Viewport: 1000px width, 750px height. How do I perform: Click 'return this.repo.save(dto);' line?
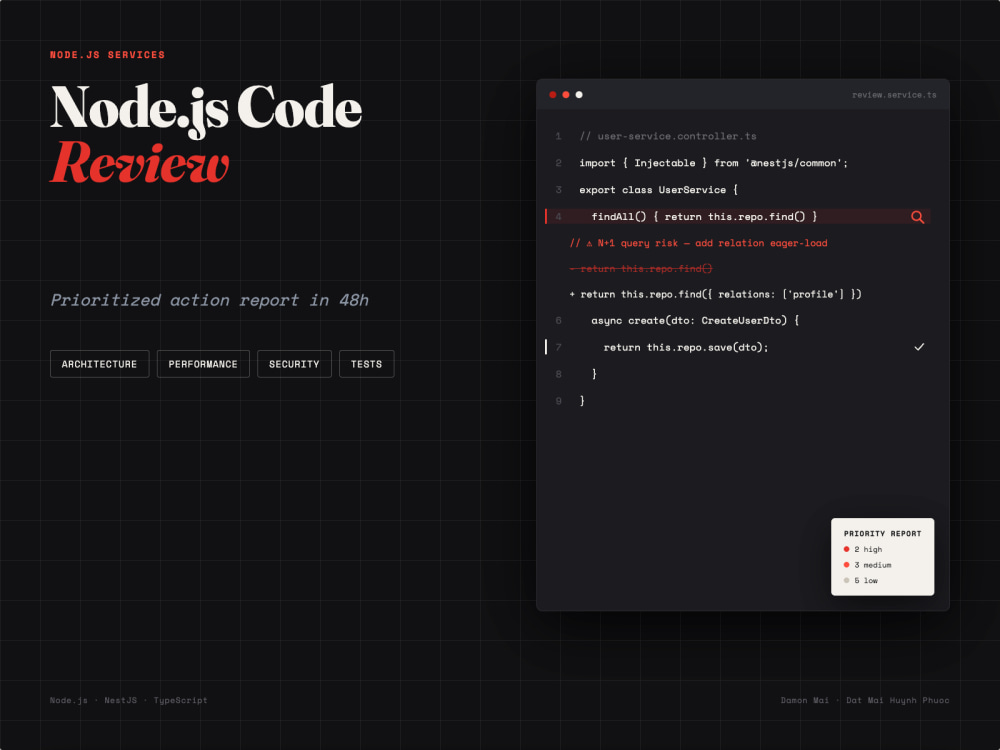tap(686, 347)
